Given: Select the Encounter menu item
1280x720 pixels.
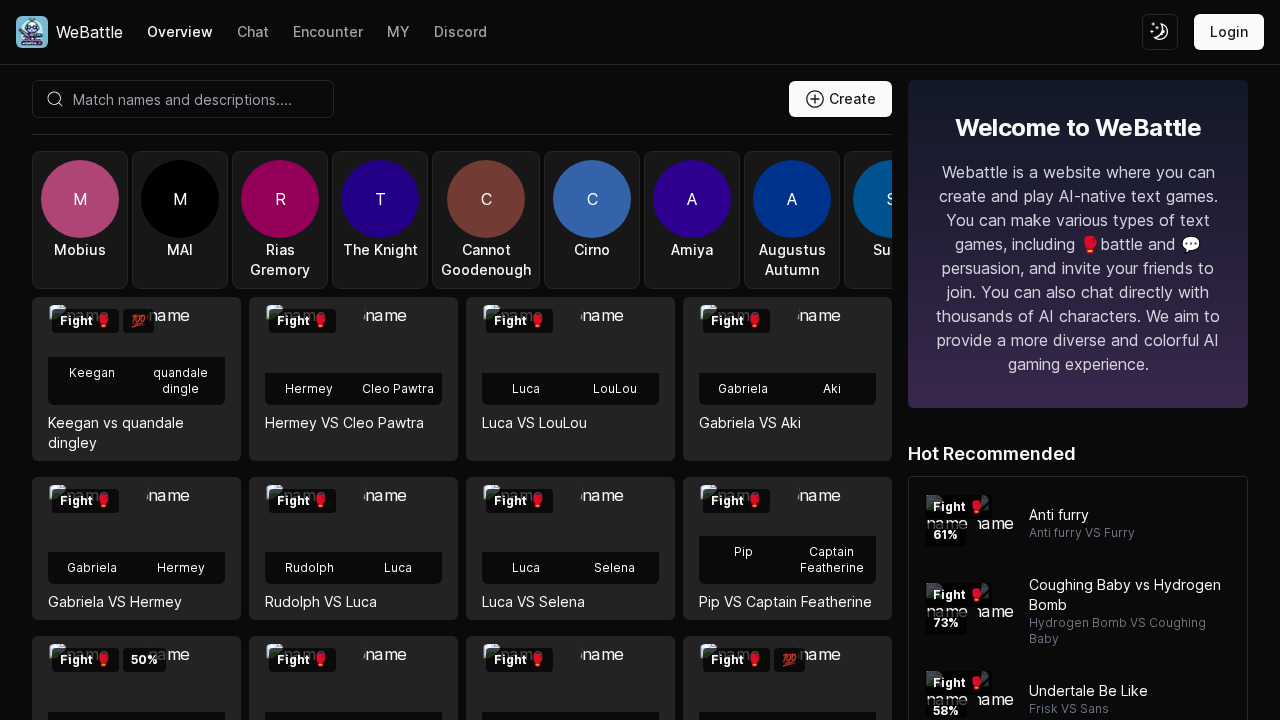Looking at the screenshot, I should tap(328, 32).
